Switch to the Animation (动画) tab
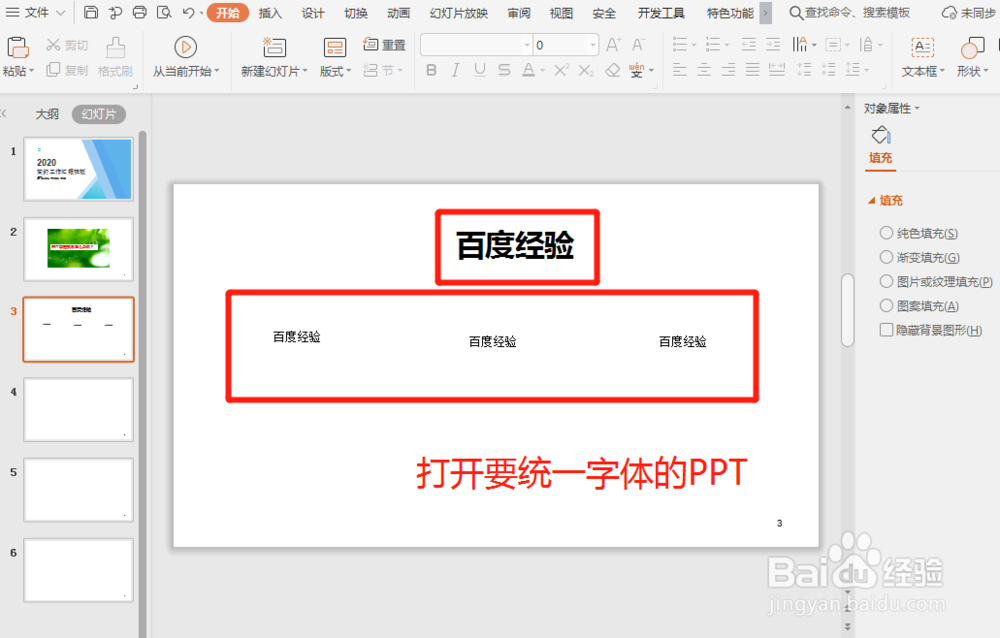The width and height of the screenshot is (1000, 638). [x=398, y=13]
